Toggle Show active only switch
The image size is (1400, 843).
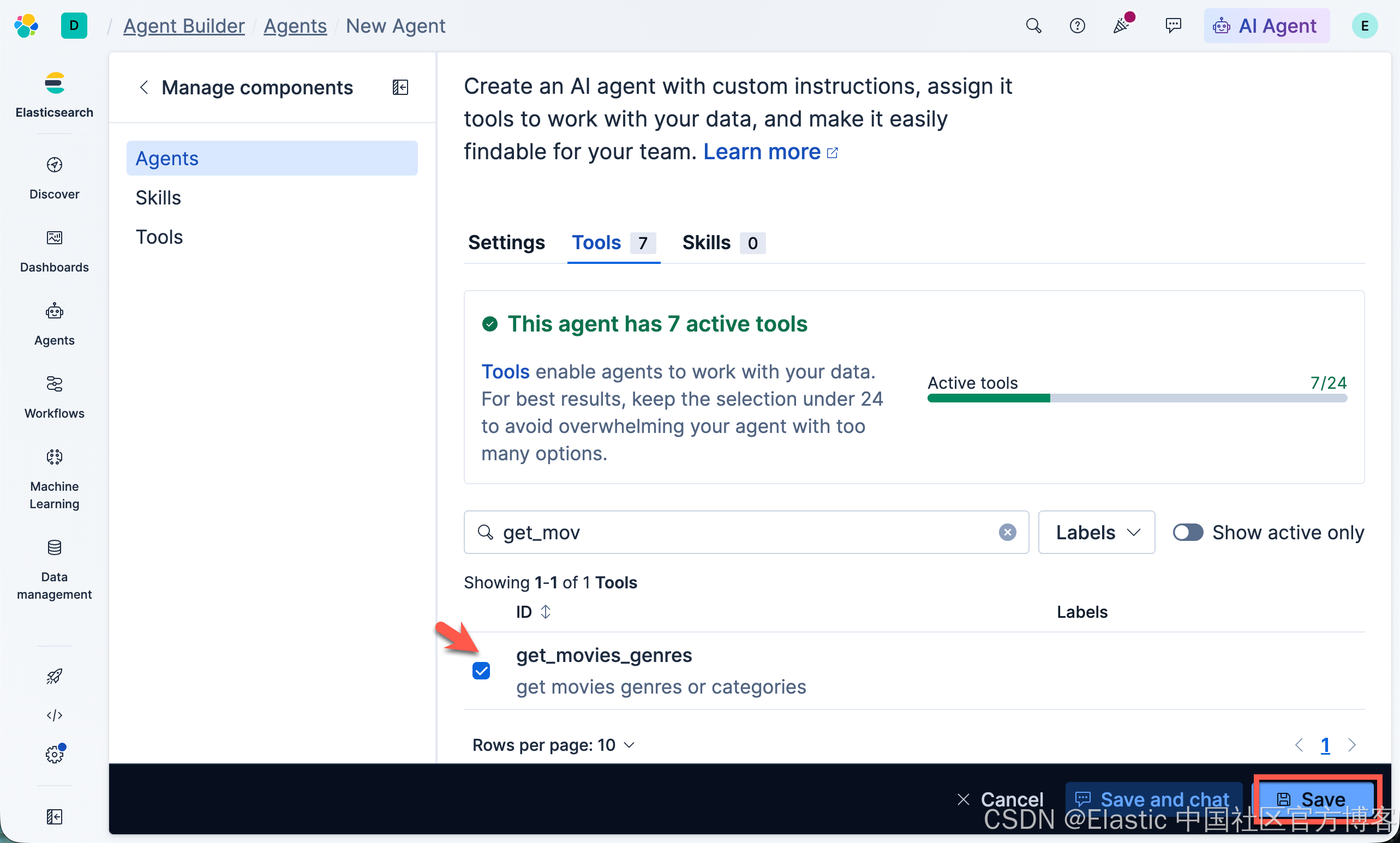(x=1188, y=532)
